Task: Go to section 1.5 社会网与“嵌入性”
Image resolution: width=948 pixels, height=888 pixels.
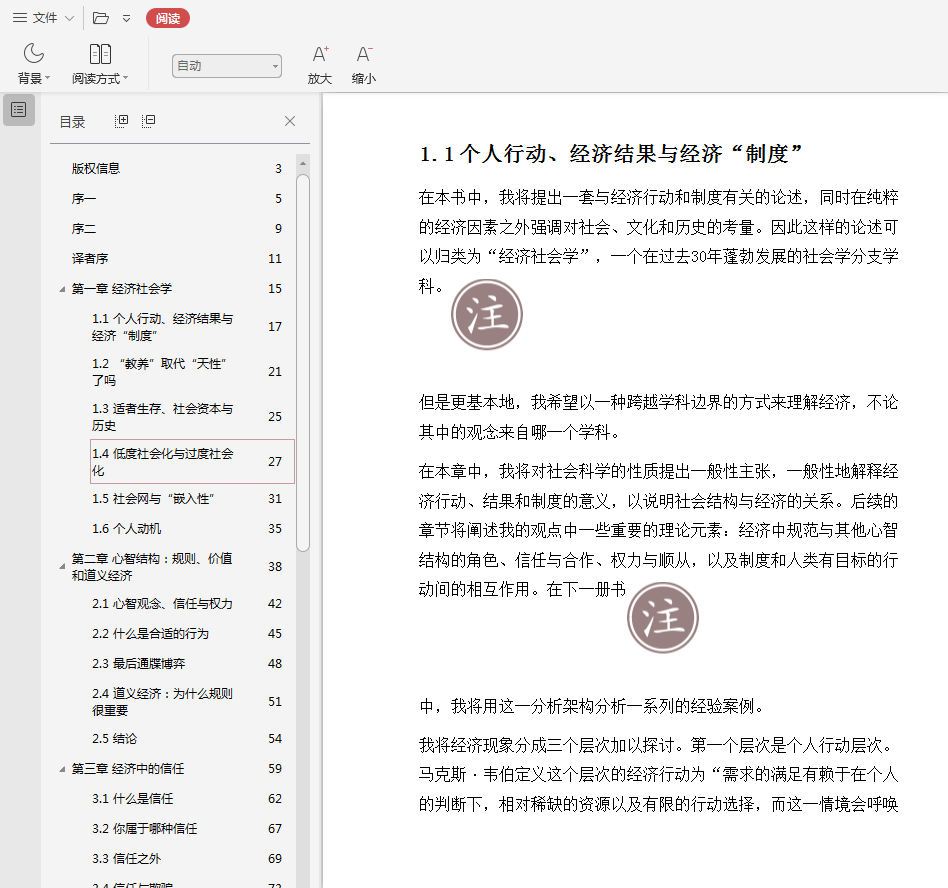Action: pos(153,499)
